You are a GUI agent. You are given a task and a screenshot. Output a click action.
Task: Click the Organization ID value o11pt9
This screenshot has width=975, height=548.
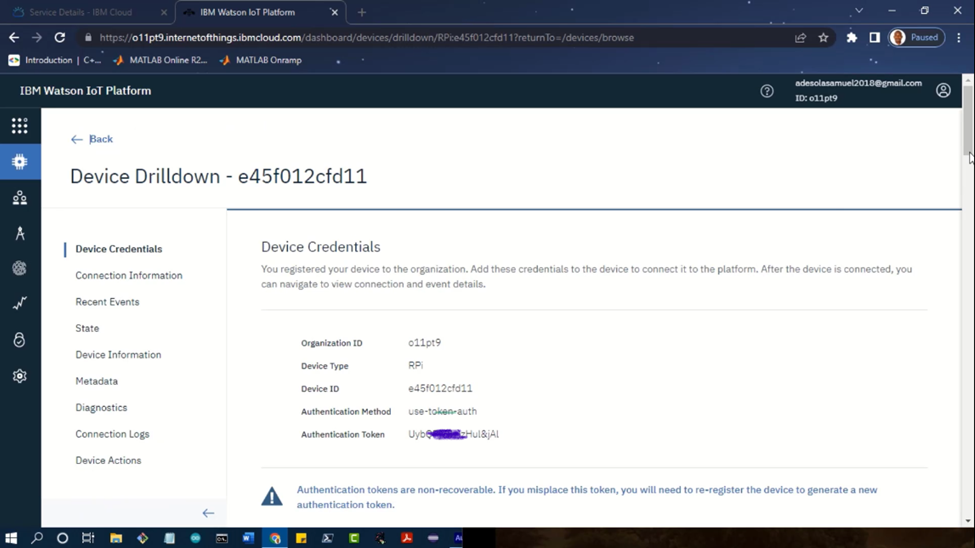pyautogui.click(x=425, y=343)
